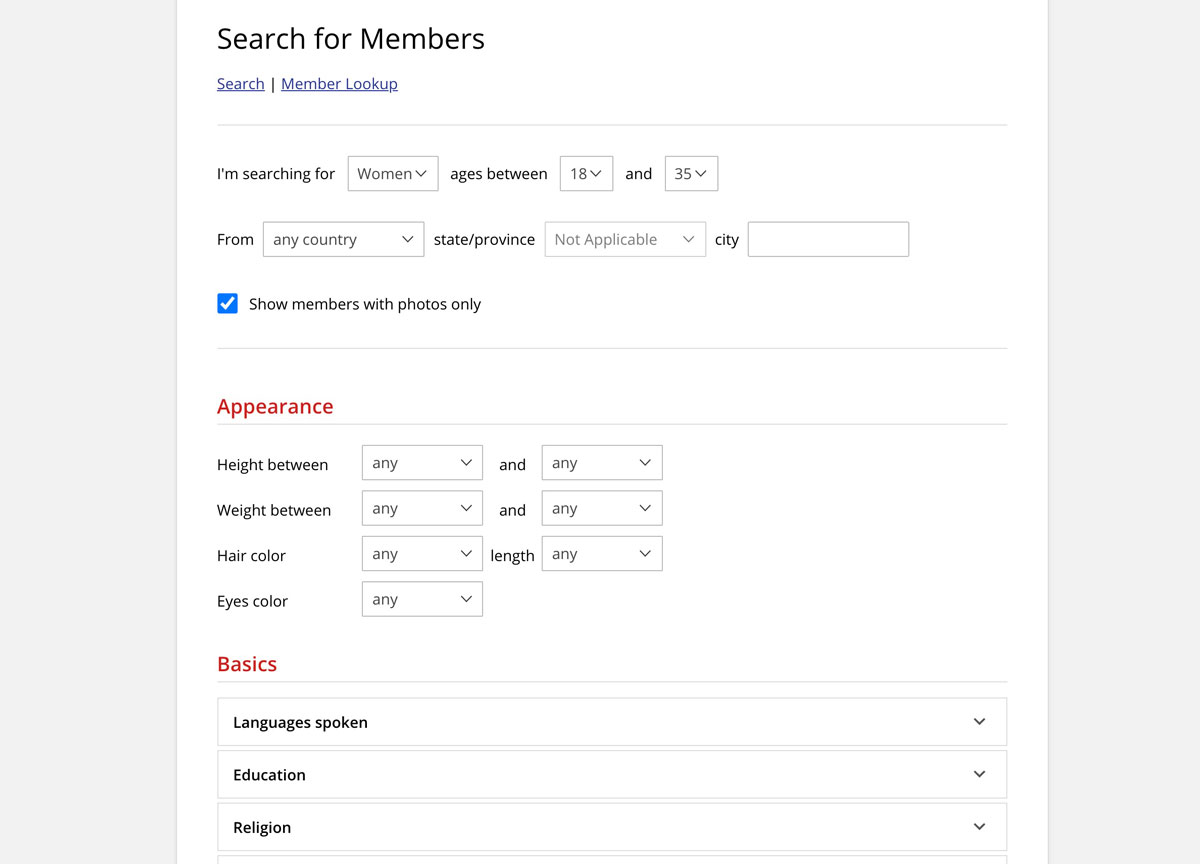Open the hair length dropdown

point(601,553)
